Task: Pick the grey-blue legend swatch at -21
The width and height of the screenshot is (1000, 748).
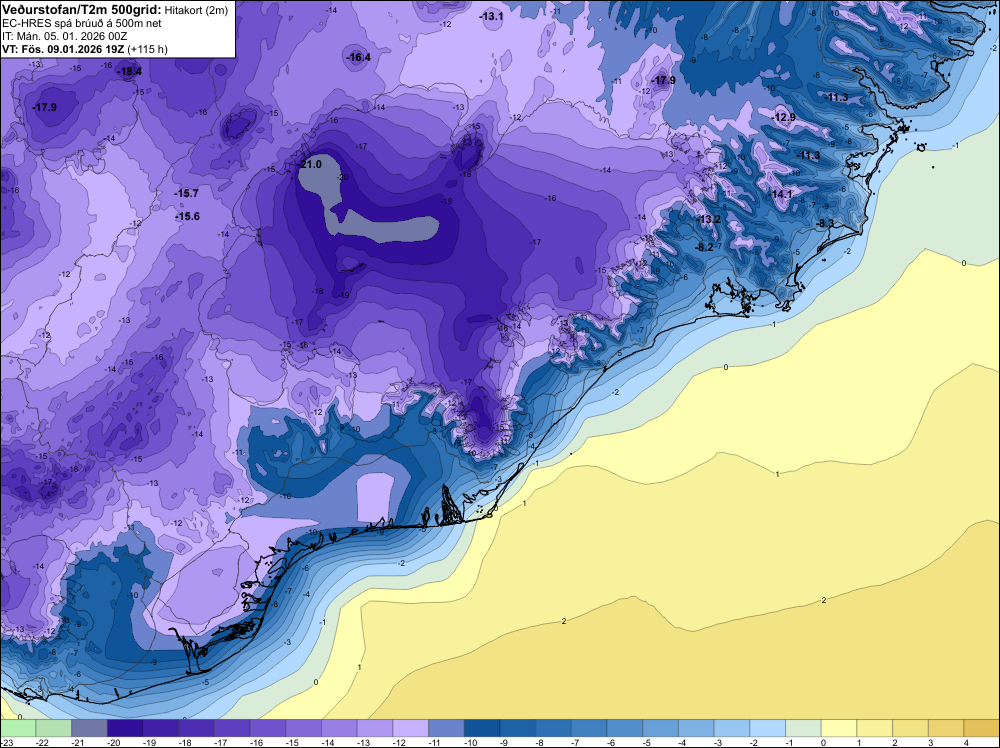Action: pyautogui.click(x=89, y=727)
